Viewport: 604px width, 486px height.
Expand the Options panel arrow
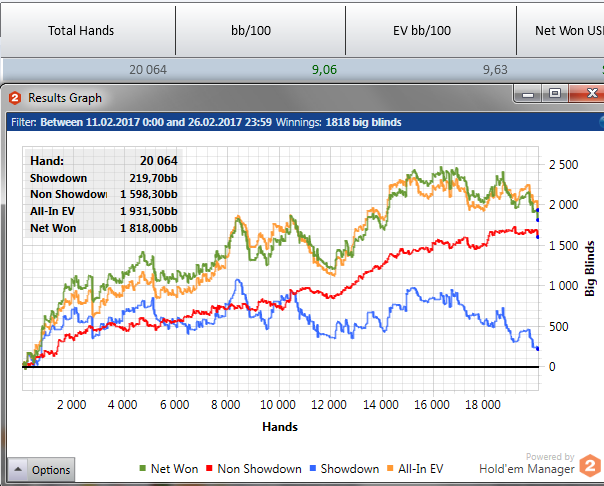click(x=18, y=469)
